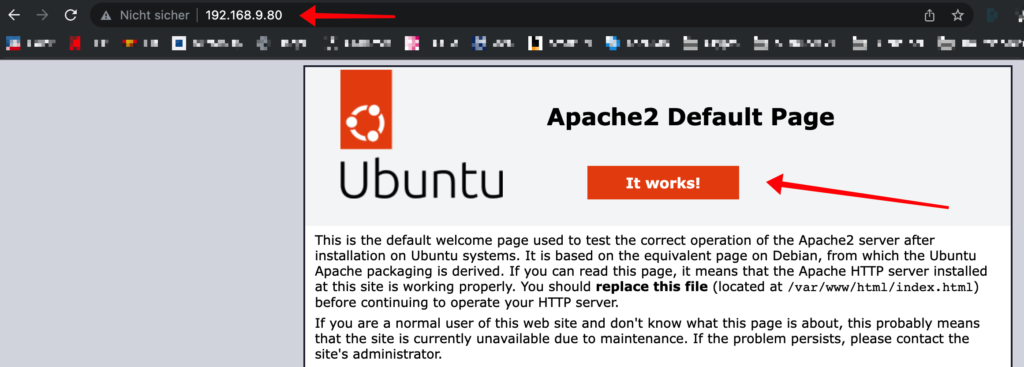Click the warning triangle site-info icon

[x=106, y=15]
